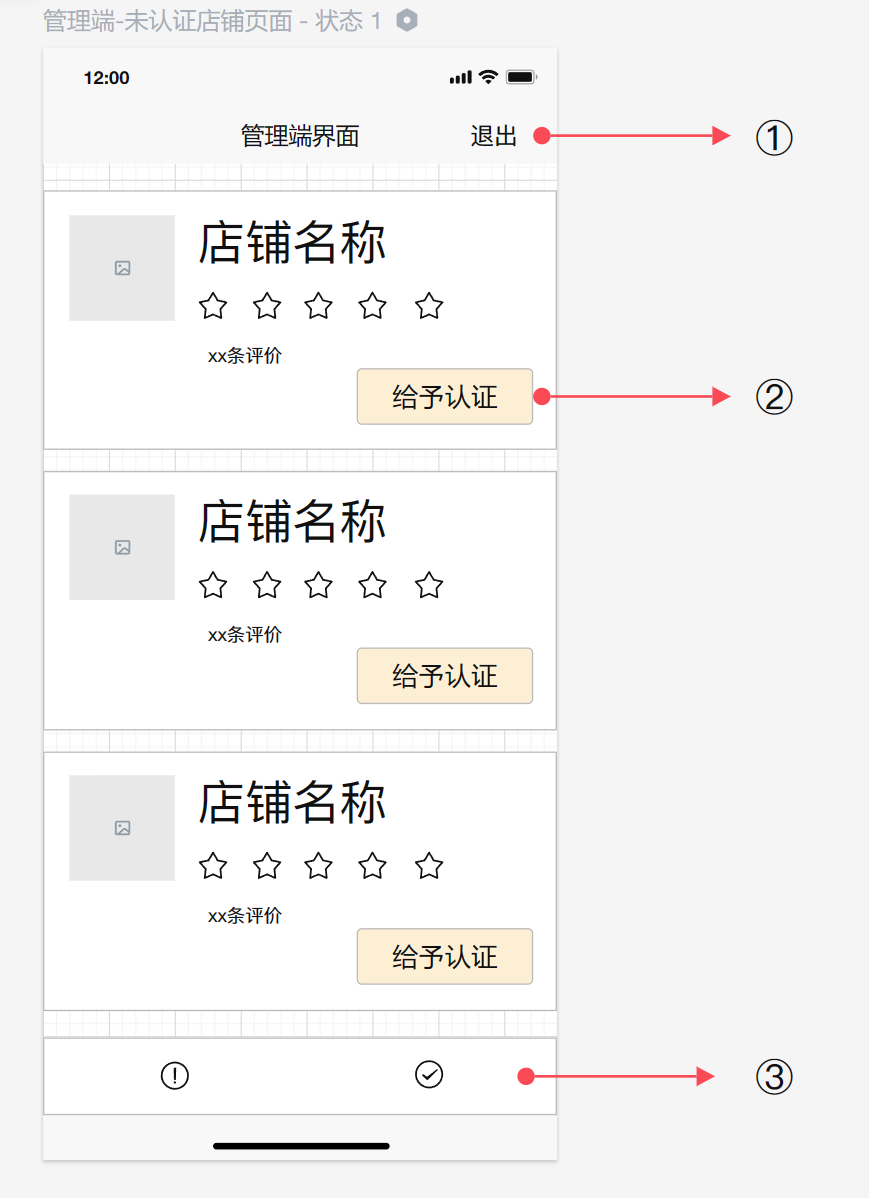Click 退出 to log out
869x1198 pixels.
[x=494, y=136]
